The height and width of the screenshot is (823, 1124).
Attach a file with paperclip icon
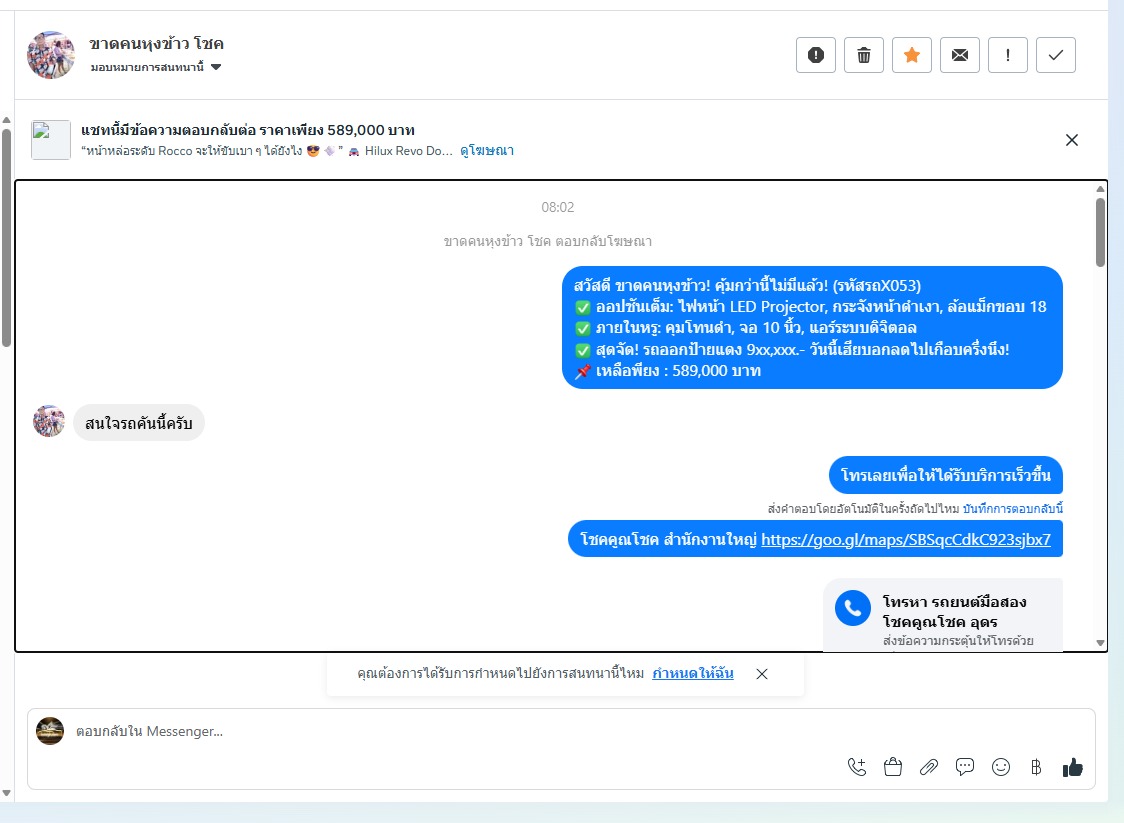928,767
